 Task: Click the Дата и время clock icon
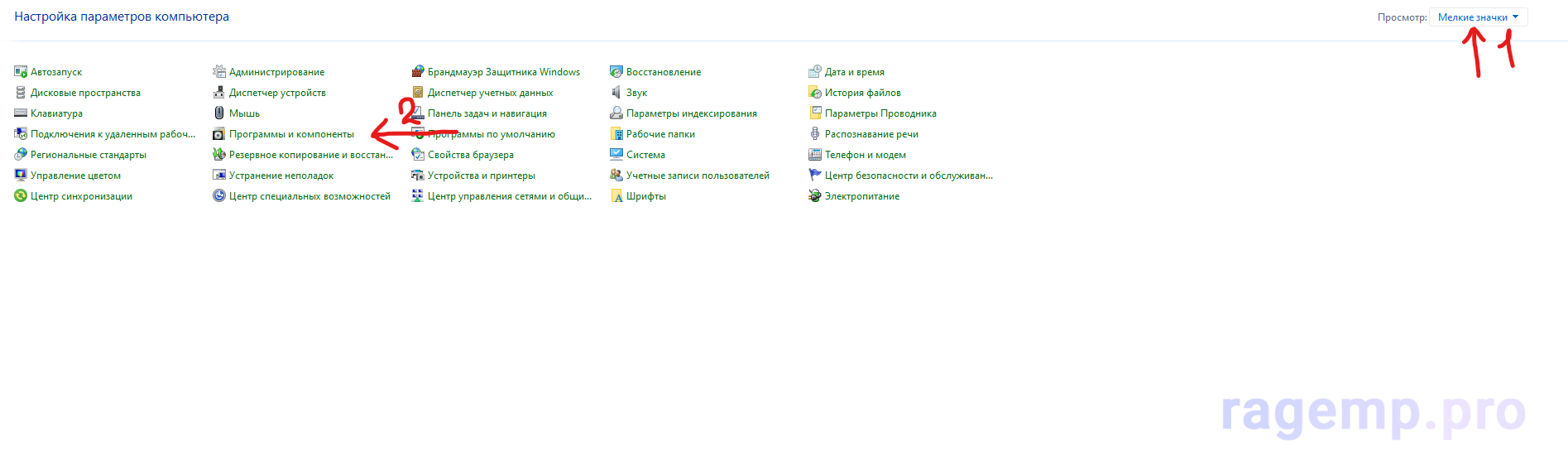tap(815, 72)
